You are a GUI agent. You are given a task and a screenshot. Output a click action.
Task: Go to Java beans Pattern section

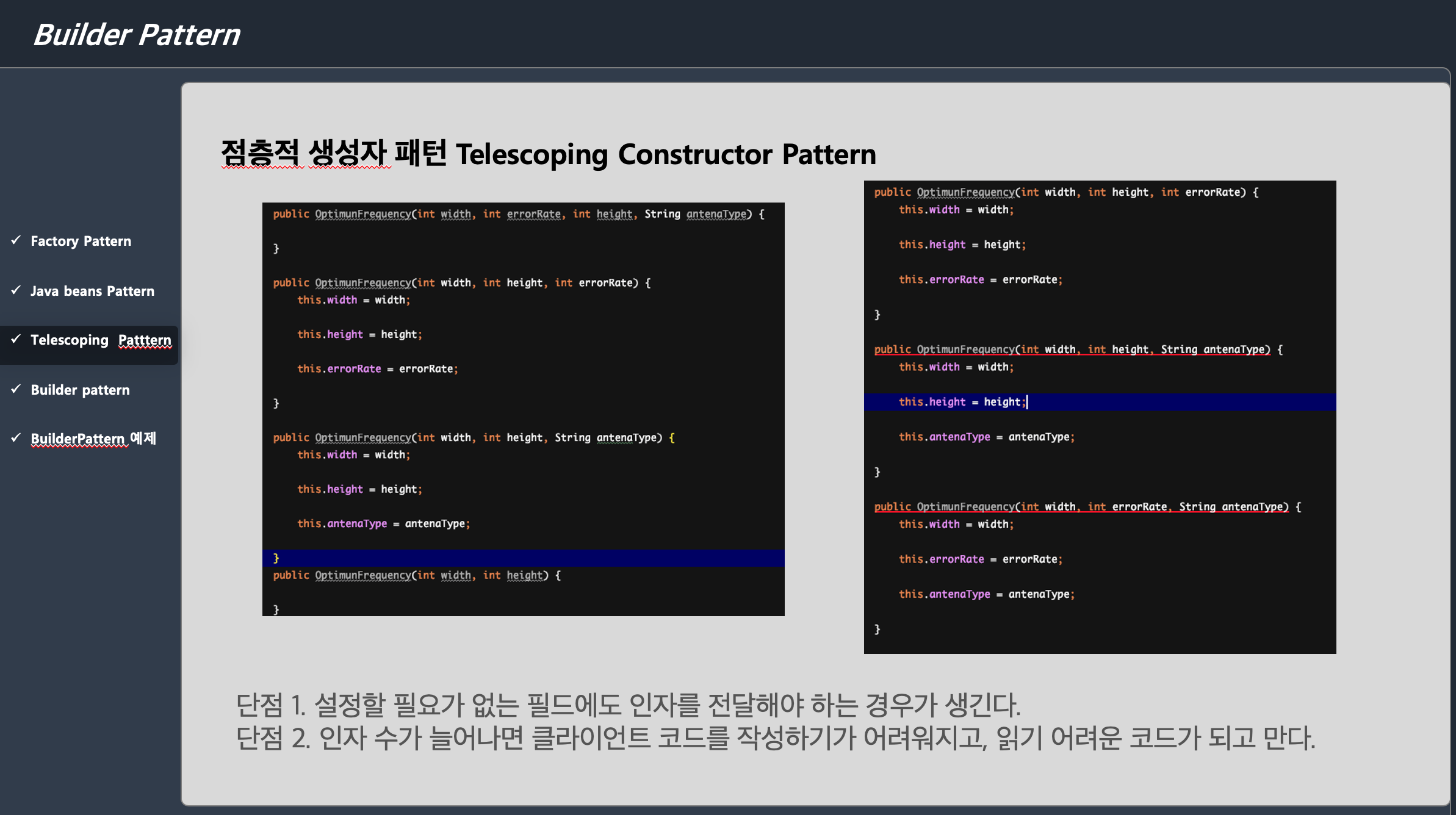click(x=92, y=291)
